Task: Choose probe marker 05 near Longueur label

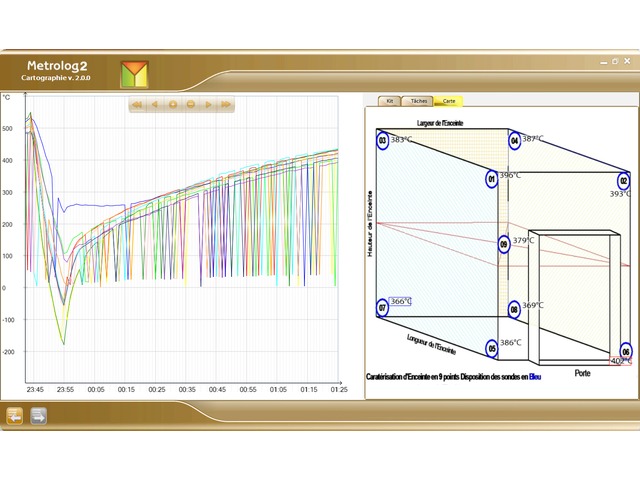Action: pos(491,348)
